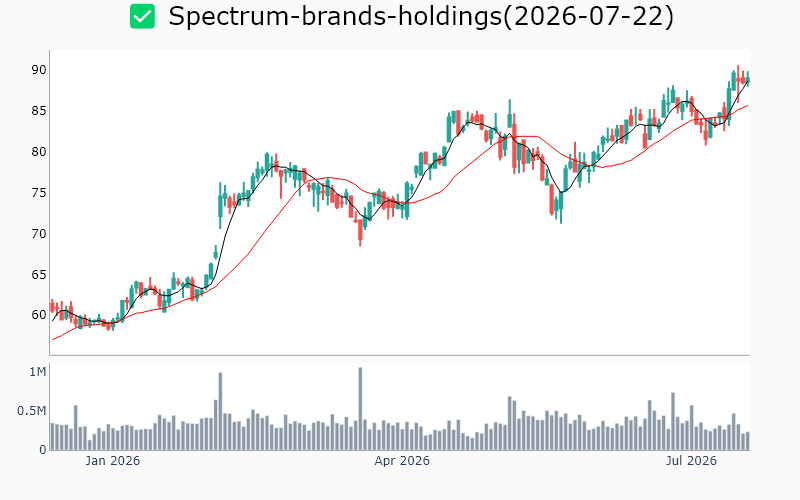Click the last volume bar on the right
800x500 pixels.
(x=748, y=441)
